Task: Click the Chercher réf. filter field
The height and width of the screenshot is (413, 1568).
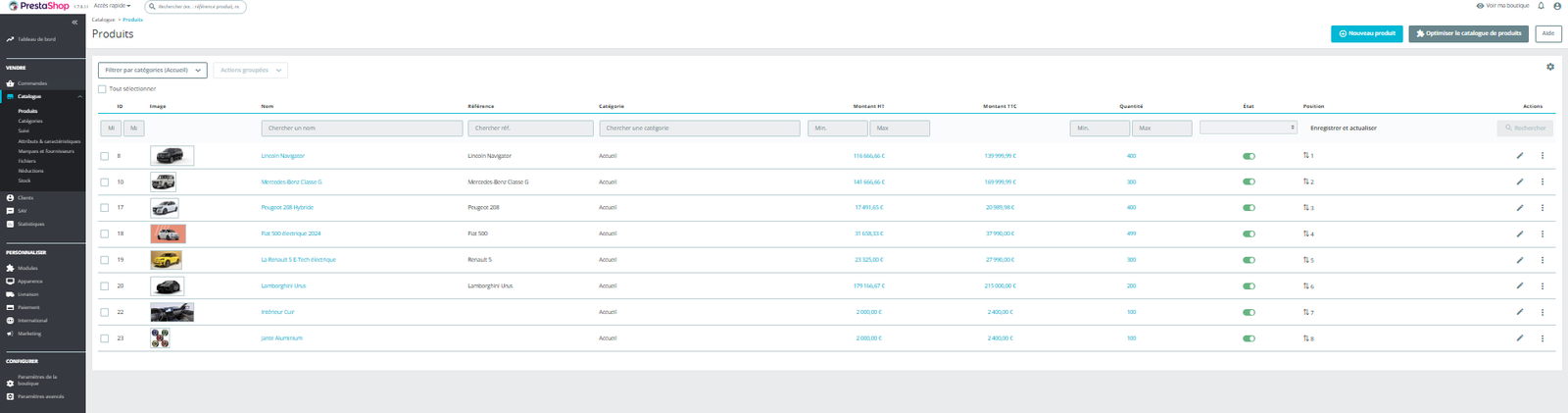Action: (530, 128)
